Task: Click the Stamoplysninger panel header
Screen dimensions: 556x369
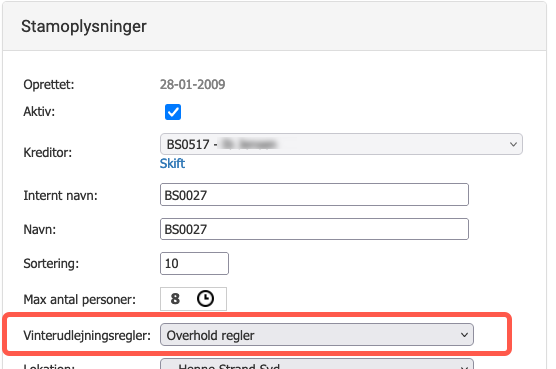Action: [274, 26]
